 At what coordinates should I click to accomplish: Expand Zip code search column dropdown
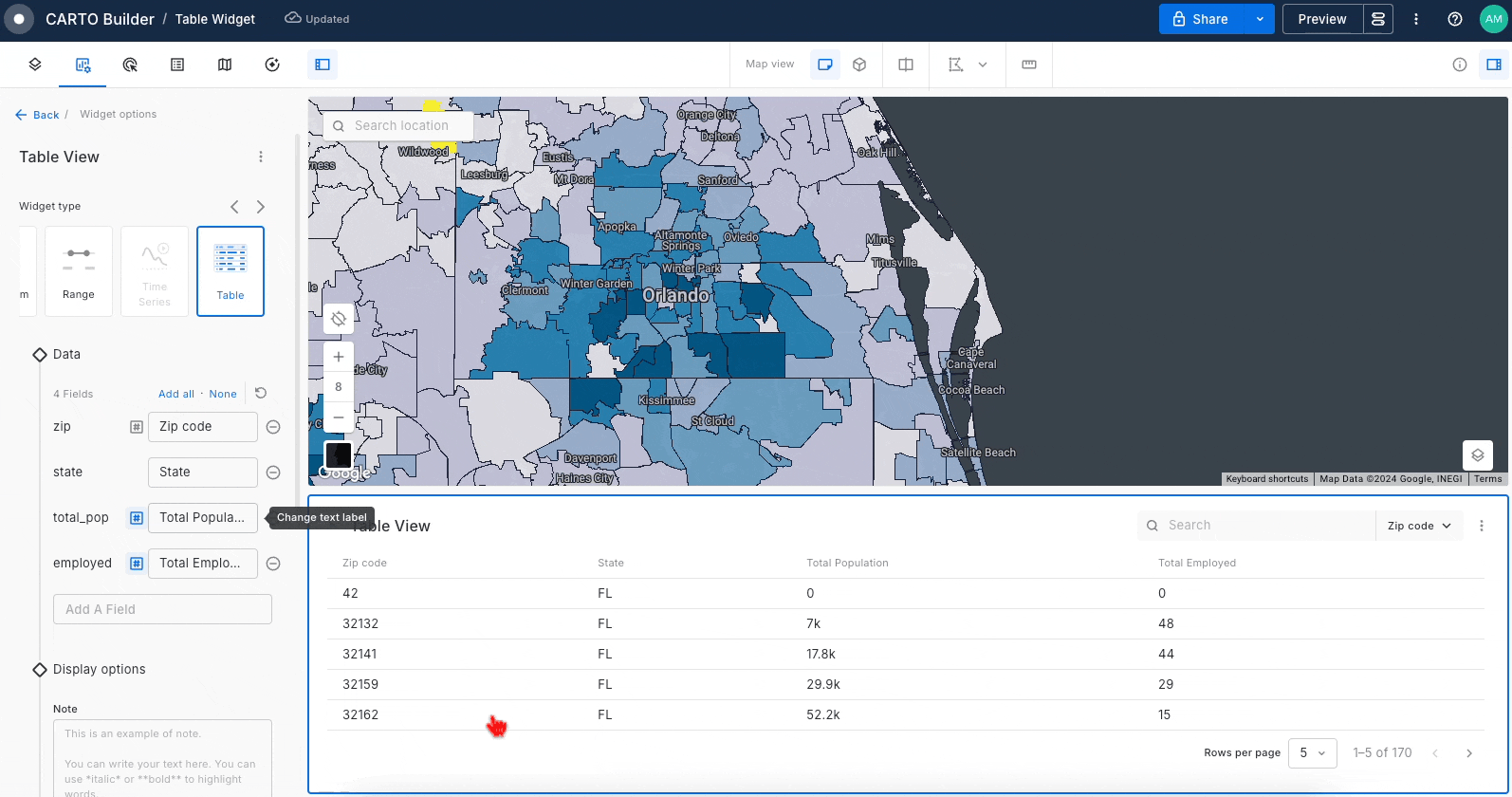point(1419,526)
